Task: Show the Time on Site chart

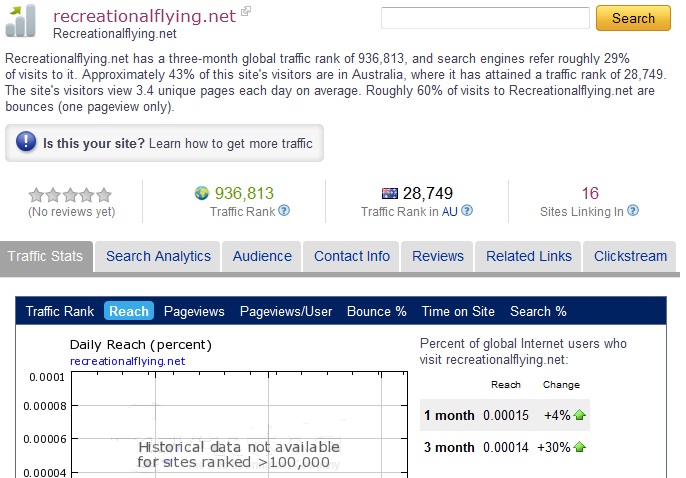Action: pyautogui.click(x=458, y=311)
